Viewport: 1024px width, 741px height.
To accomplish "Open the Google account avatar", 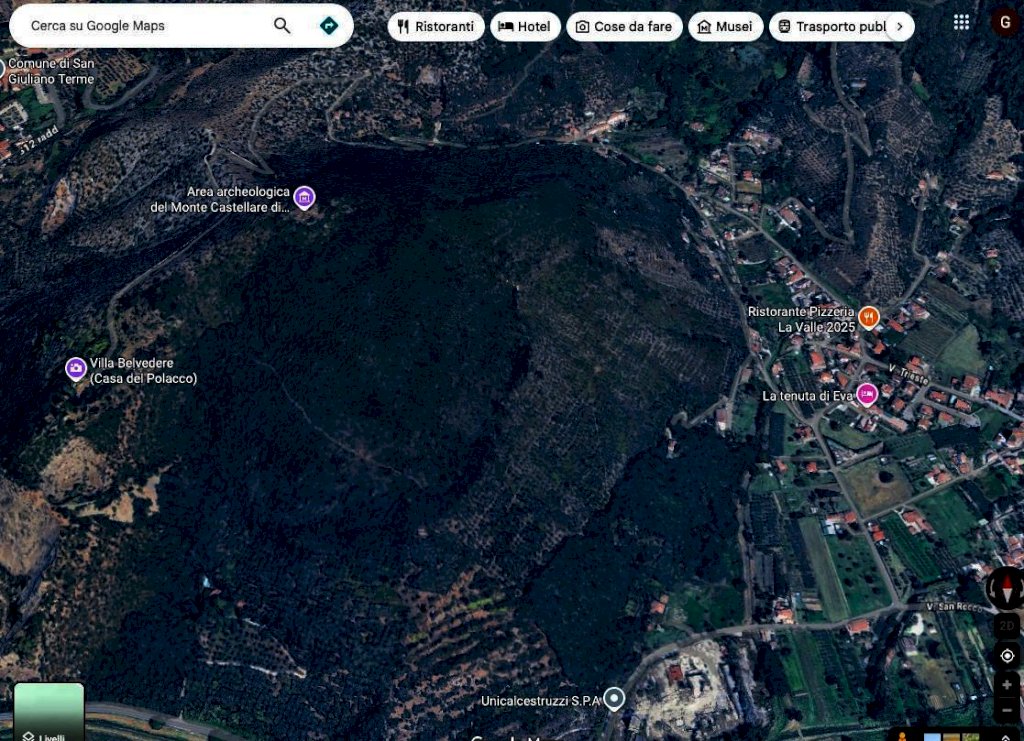I will [1005, 23].
